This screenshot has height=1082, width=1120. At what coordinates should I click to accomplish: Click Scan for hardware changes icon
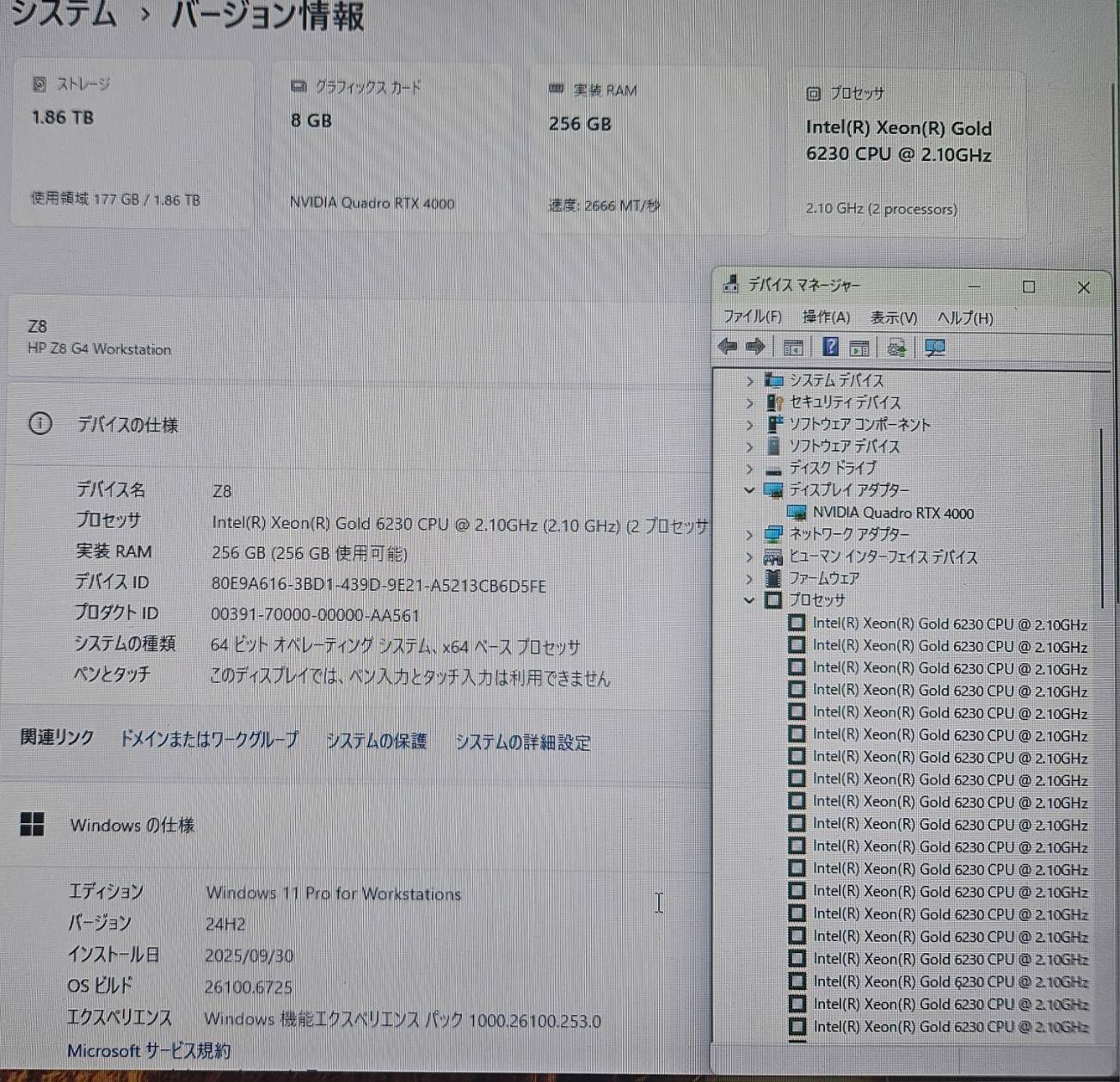(934, 347)
